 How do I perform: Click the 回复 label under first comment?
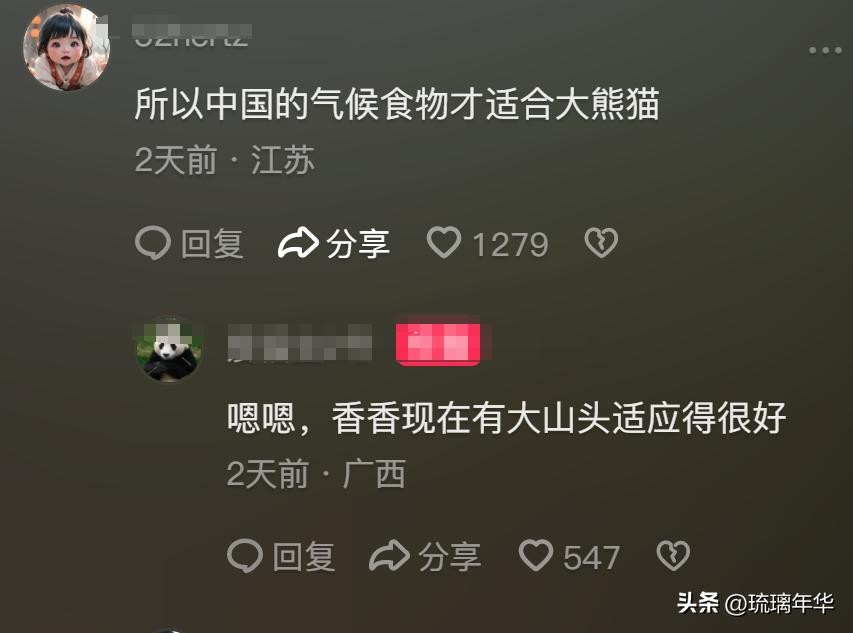(212, 244)
